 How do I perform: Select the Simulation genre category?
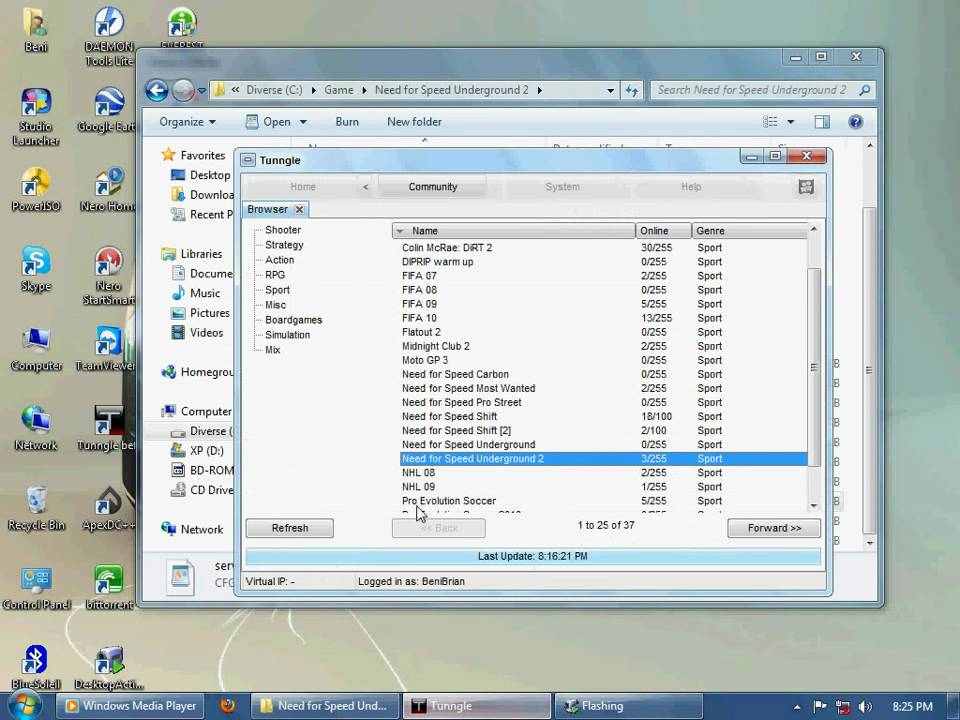pyautogui.click(x=288, y=335)
